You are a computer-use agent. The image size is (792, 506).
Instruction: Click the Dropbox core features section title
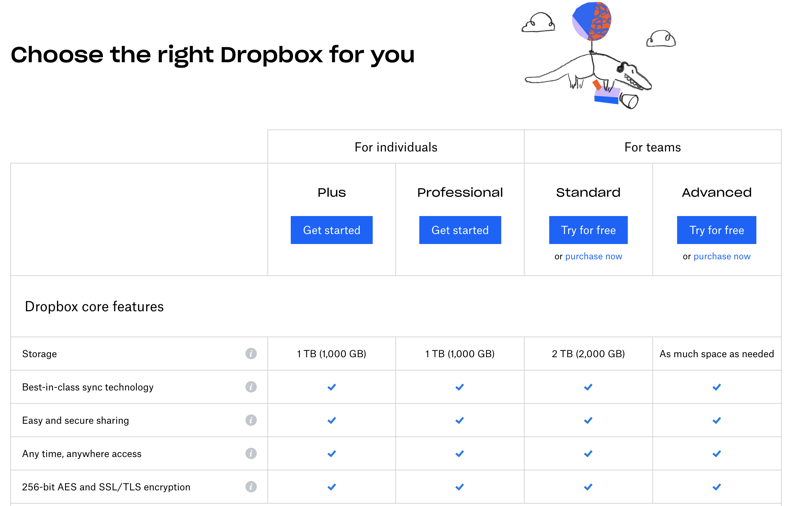coord(94,307)
